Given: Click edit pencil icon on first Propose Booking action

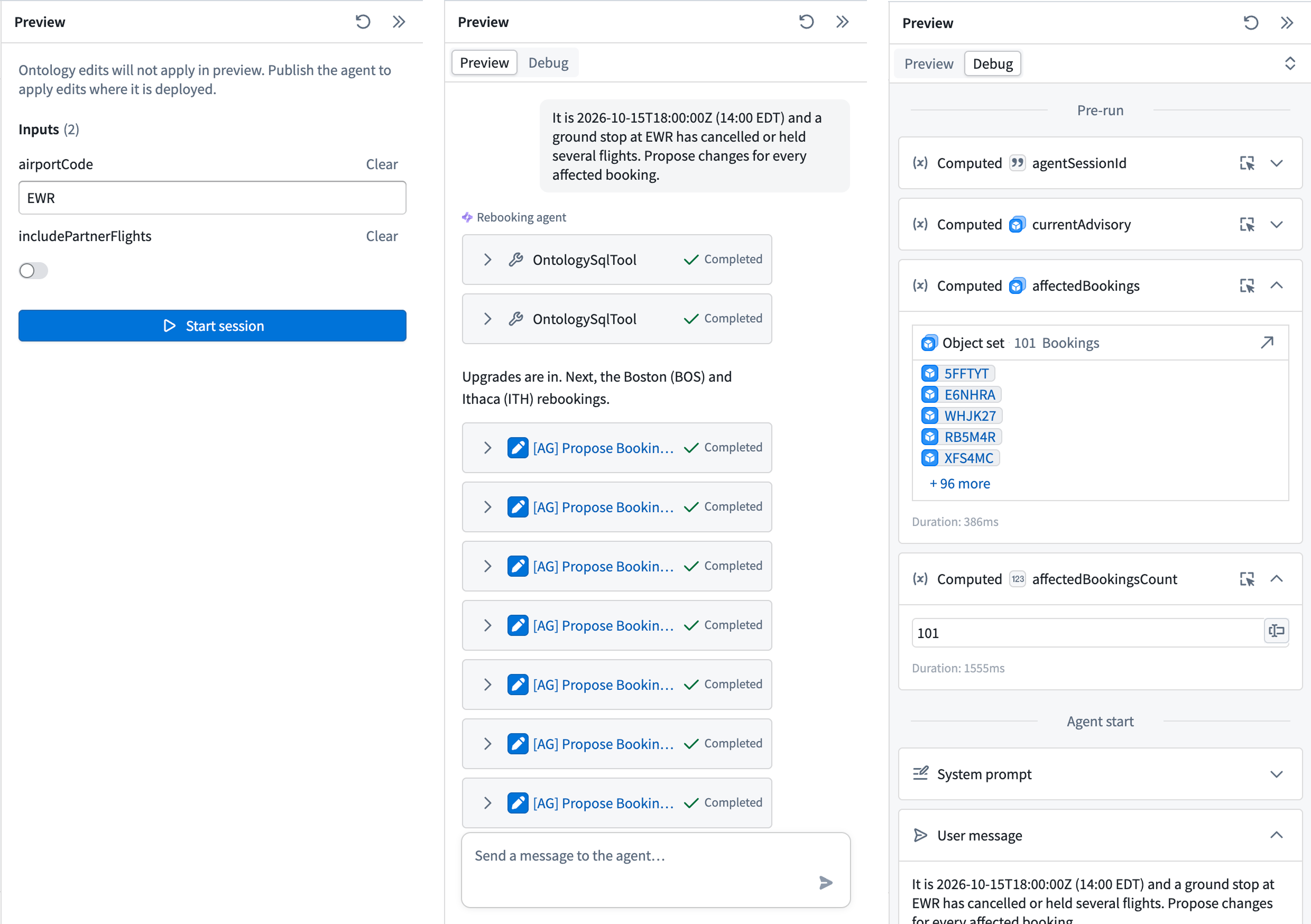Looking at the screenshot, I should 518,448.
